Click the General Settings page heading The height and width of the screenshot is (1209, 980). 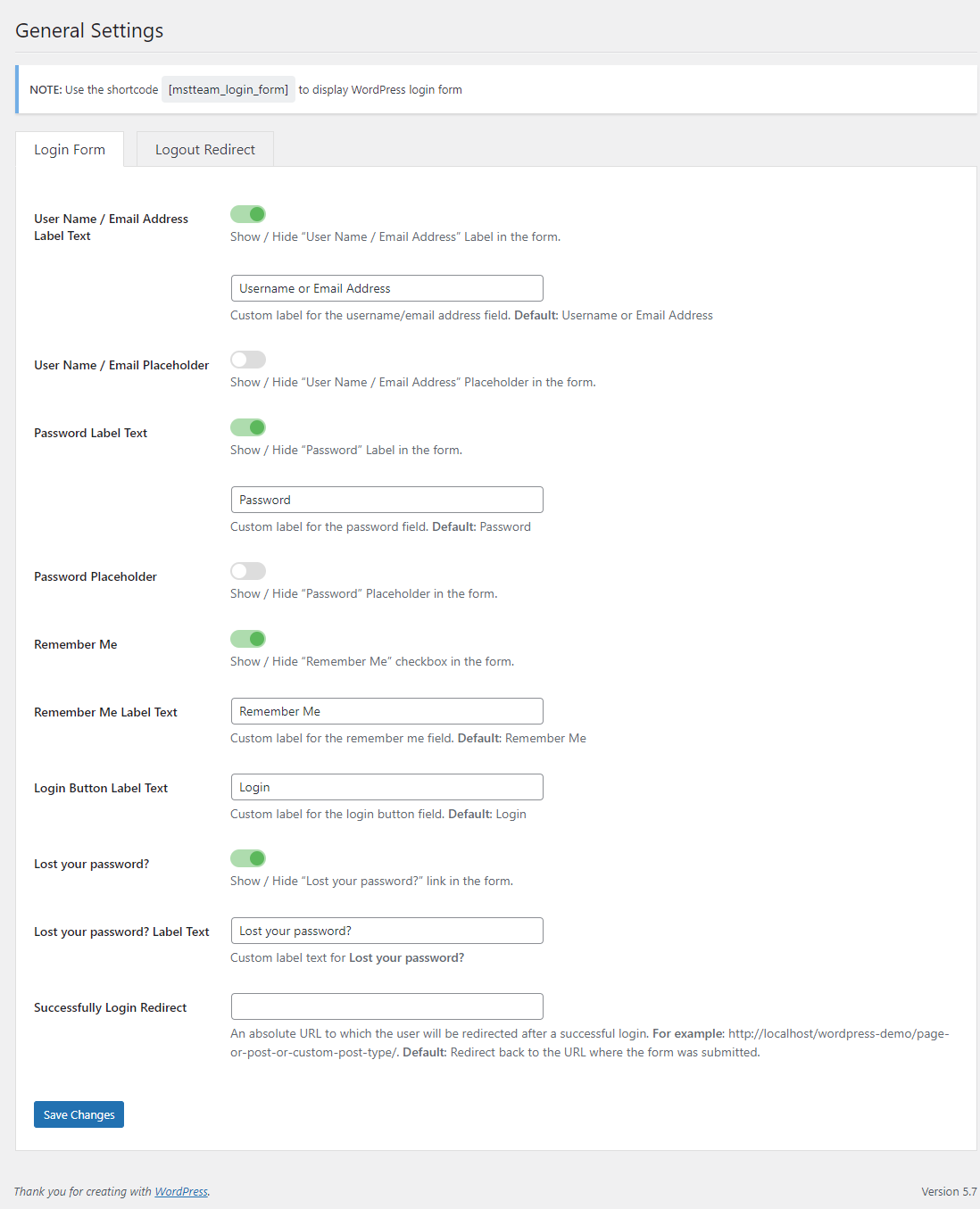coord(88,29)
